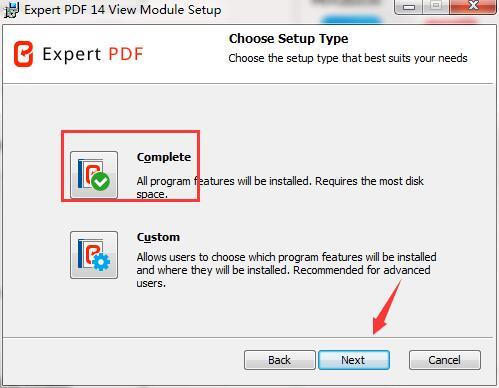This screenshot has width=499, height=388.
Task: Click the Choose Setup Type heading
Action: tap(289, 39)
